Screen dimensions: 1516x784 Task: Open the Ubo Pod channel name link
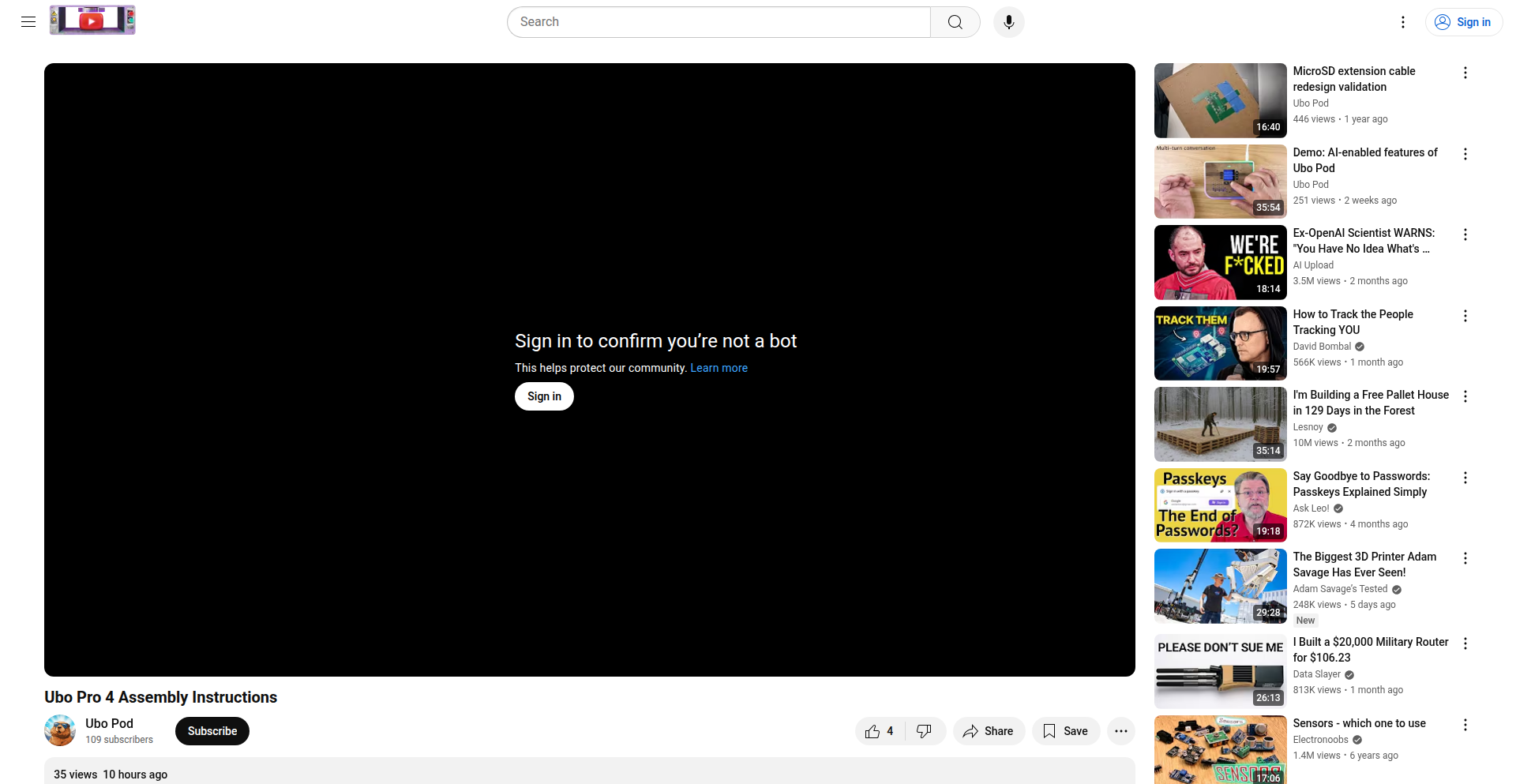109,723
